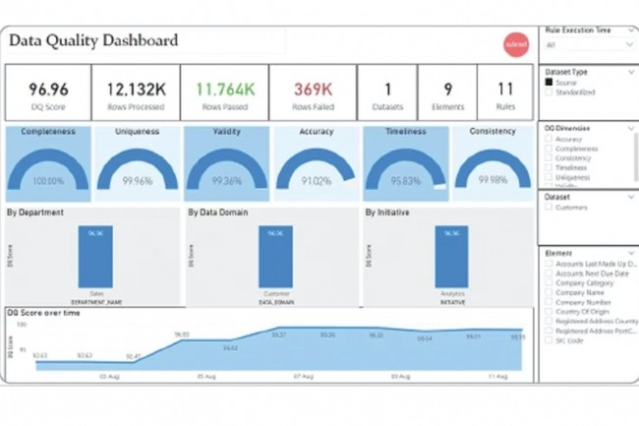The width and height of the screenshot is (639, 426).
Task: Check the SIC Code element checkbox
Action: point(549,340)
